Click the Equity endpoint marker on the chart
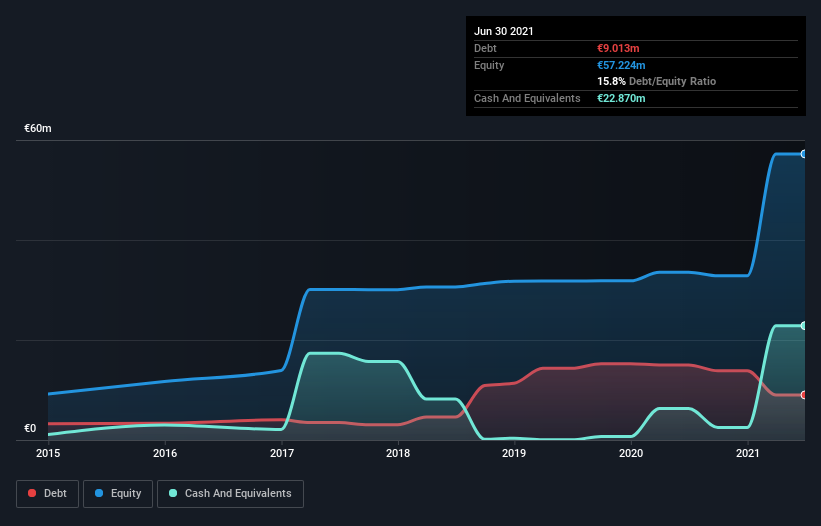Screen dimensions: 821x526 (804, 154)
